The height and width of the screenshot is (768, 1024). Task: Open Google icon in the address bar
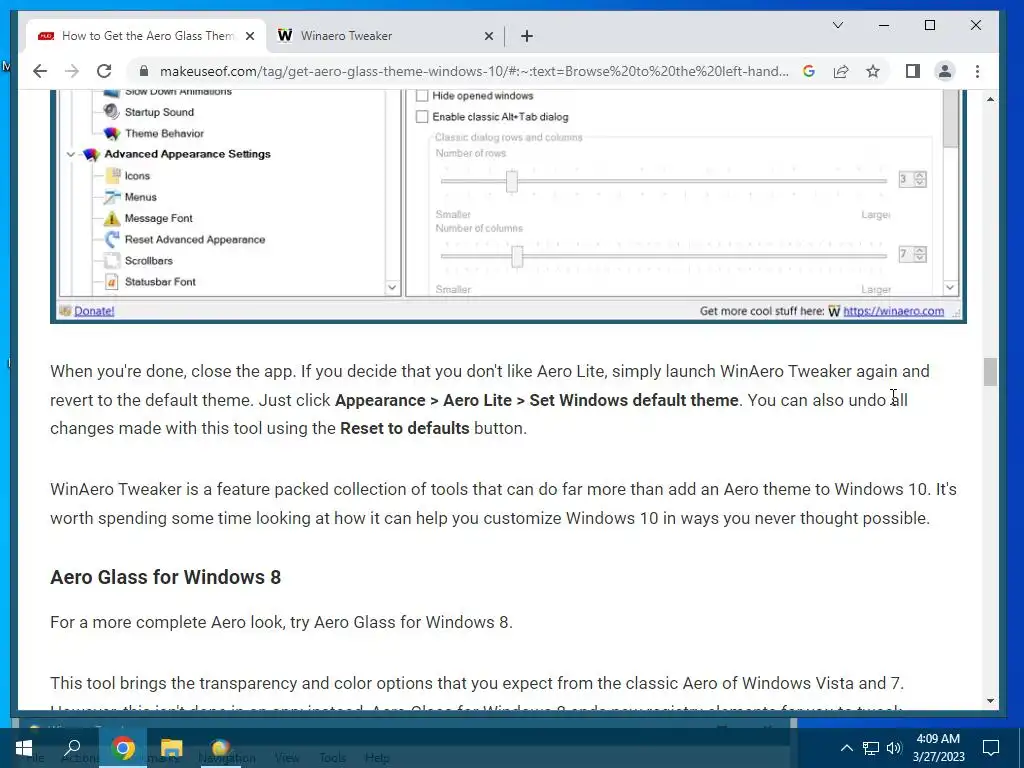tap(808, 71)
